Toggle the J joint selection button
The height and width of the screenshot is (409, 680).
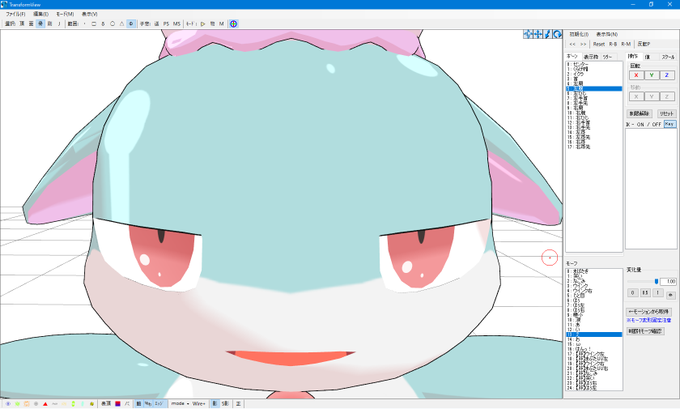coord(59,24)
